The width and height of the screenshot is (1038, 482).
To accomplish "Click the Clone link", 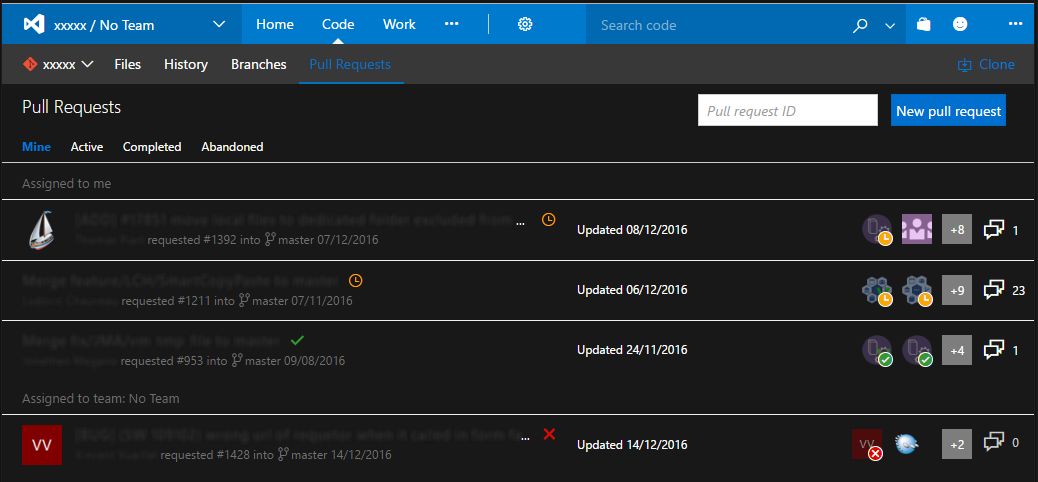I will point(986,64).
